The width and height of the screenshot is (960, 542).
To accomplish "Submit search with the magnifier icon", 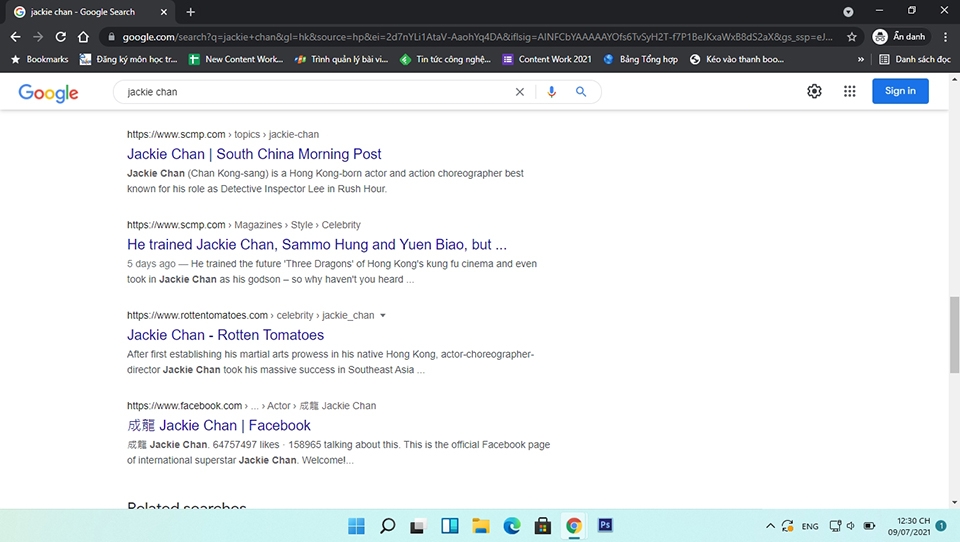I will (581, 92).
